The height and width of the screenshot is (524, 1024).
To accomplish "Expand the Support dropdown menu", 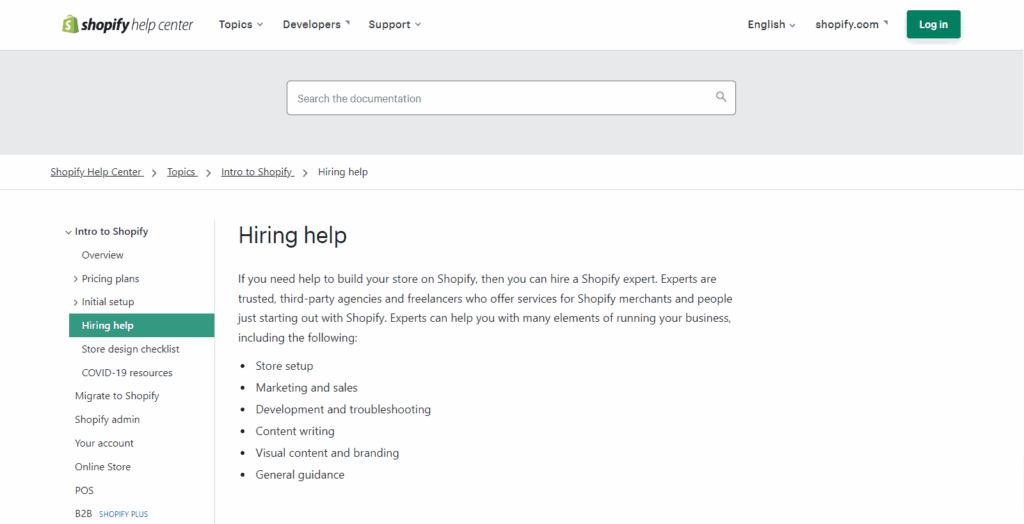I will 394,25.
